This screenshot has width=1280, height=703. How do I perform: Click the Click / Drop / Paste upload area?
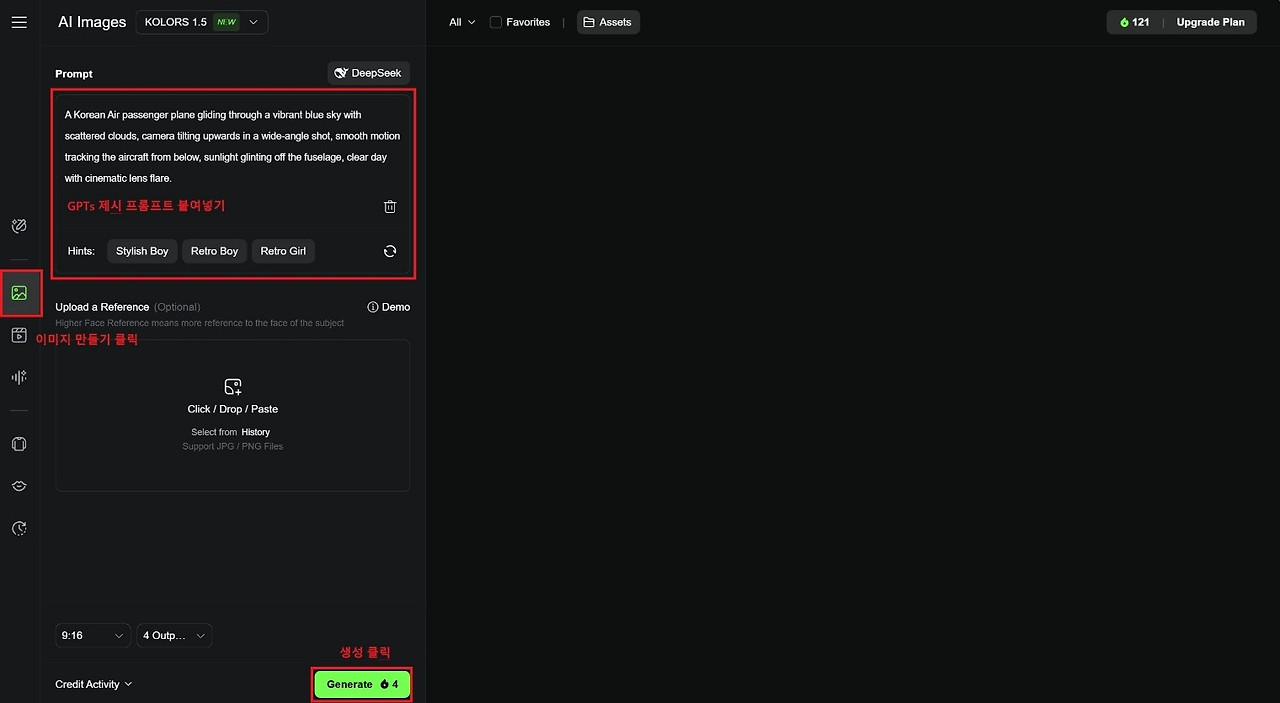233,415
